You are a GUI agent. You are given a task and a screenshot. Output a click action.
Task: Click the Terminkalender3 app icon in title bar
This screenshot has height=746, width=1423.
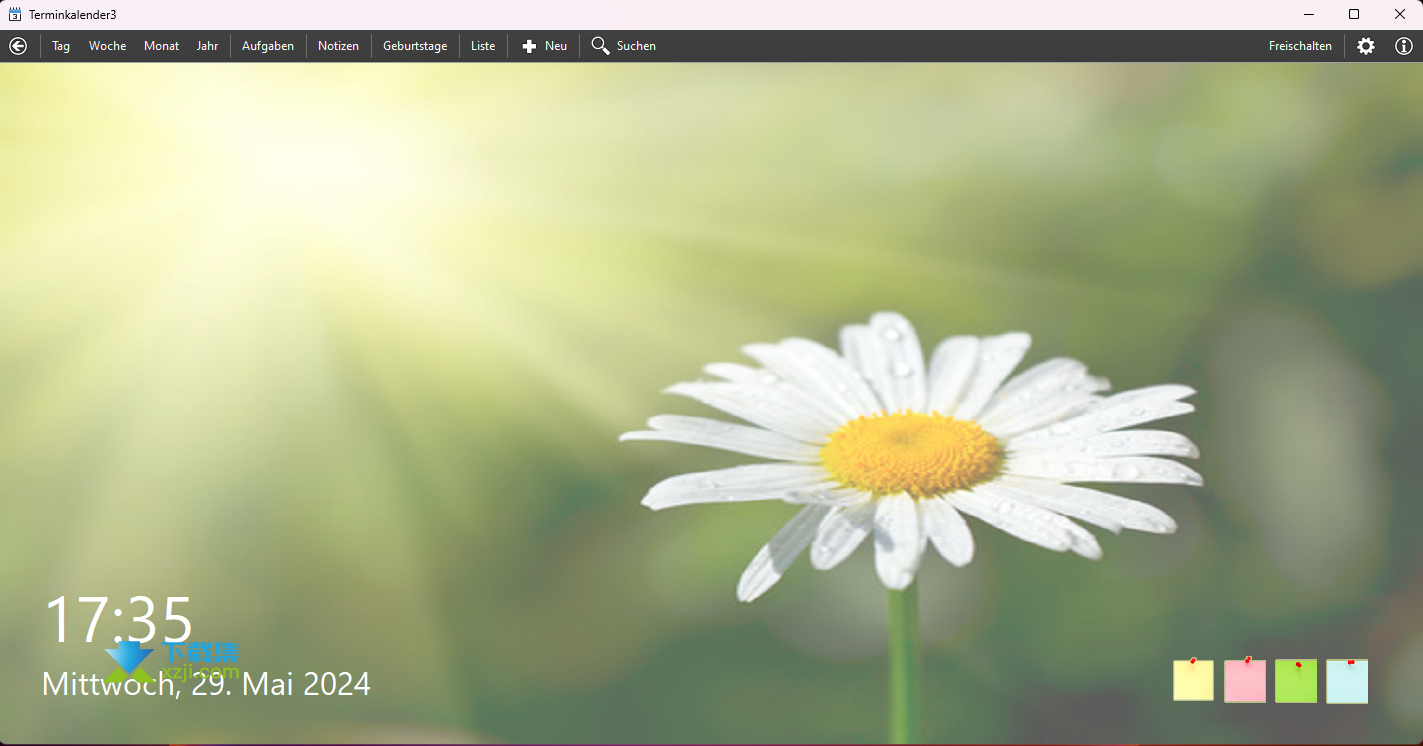point(15,14)
